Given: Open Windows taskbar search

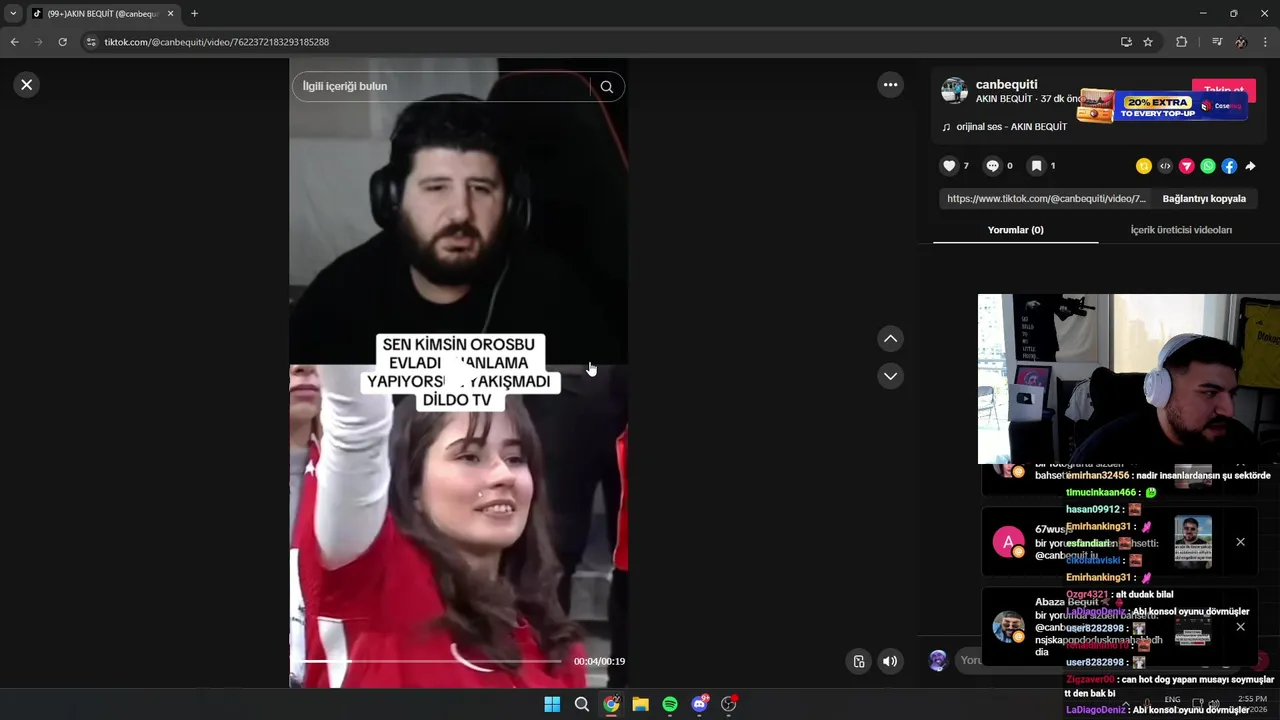Looking at the screenshot, I should 581,704.
